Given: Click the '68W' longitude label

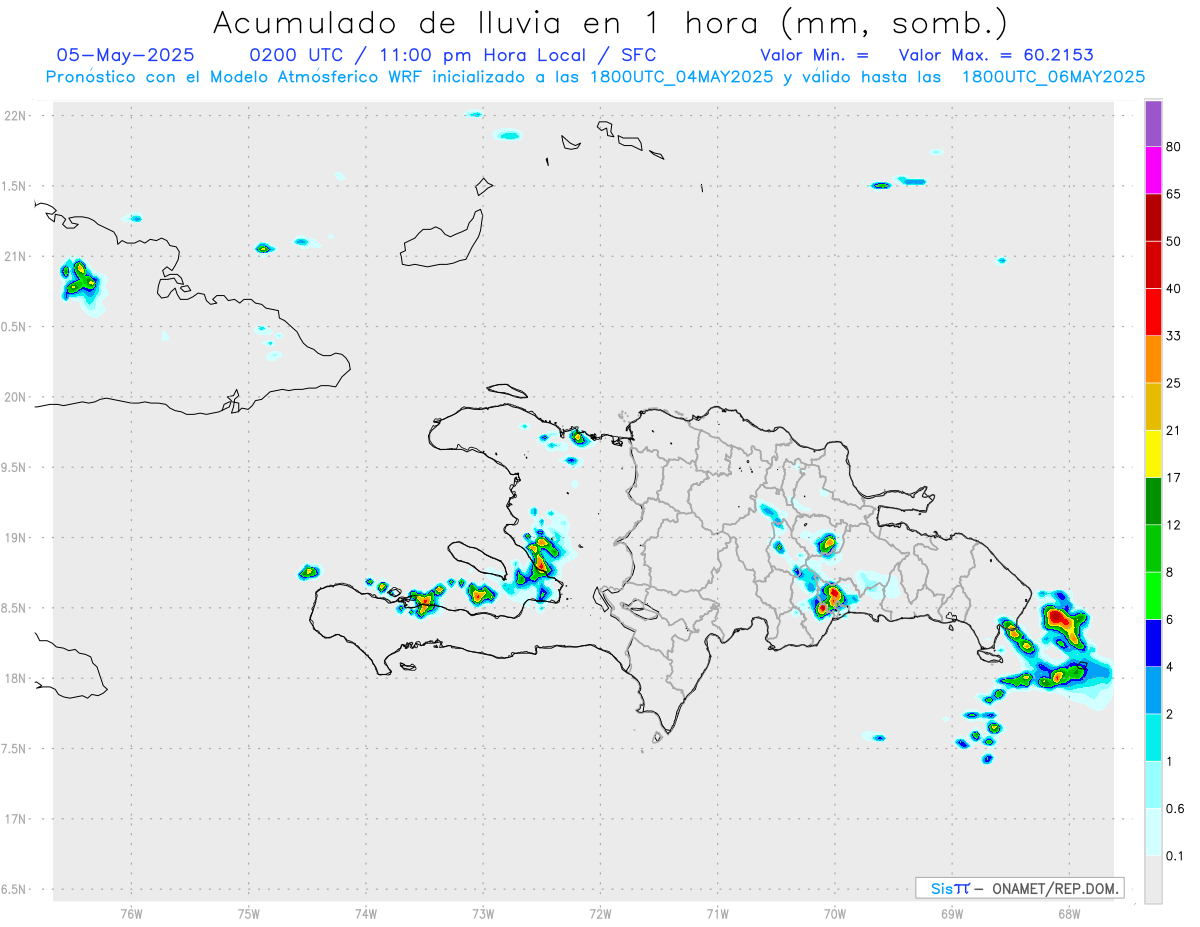Looking at the screenshot, I should (1069, 912).
